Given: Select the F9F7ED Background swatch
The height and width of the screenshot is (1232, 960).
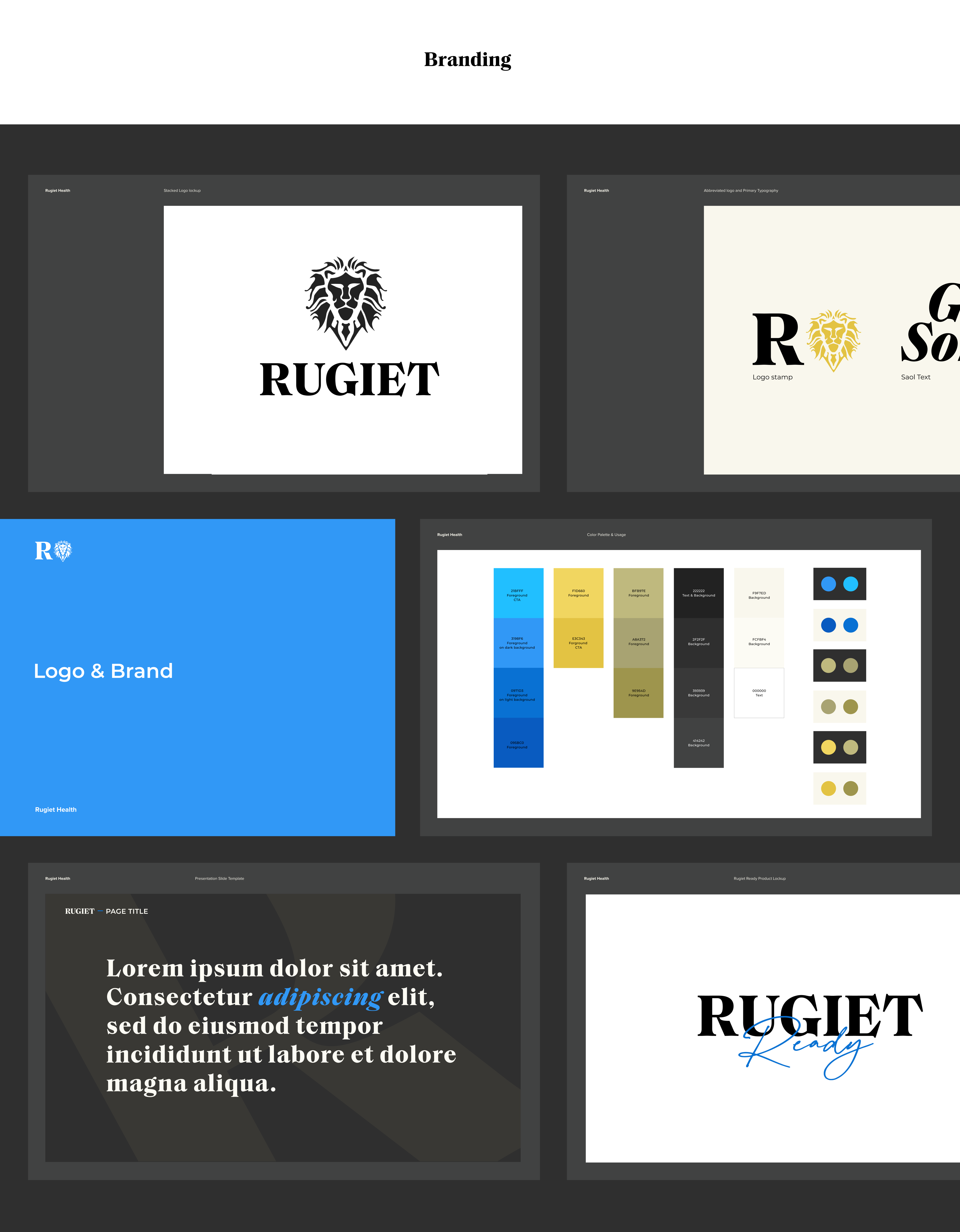Looking at the screenshot, I should pos(759,593).
